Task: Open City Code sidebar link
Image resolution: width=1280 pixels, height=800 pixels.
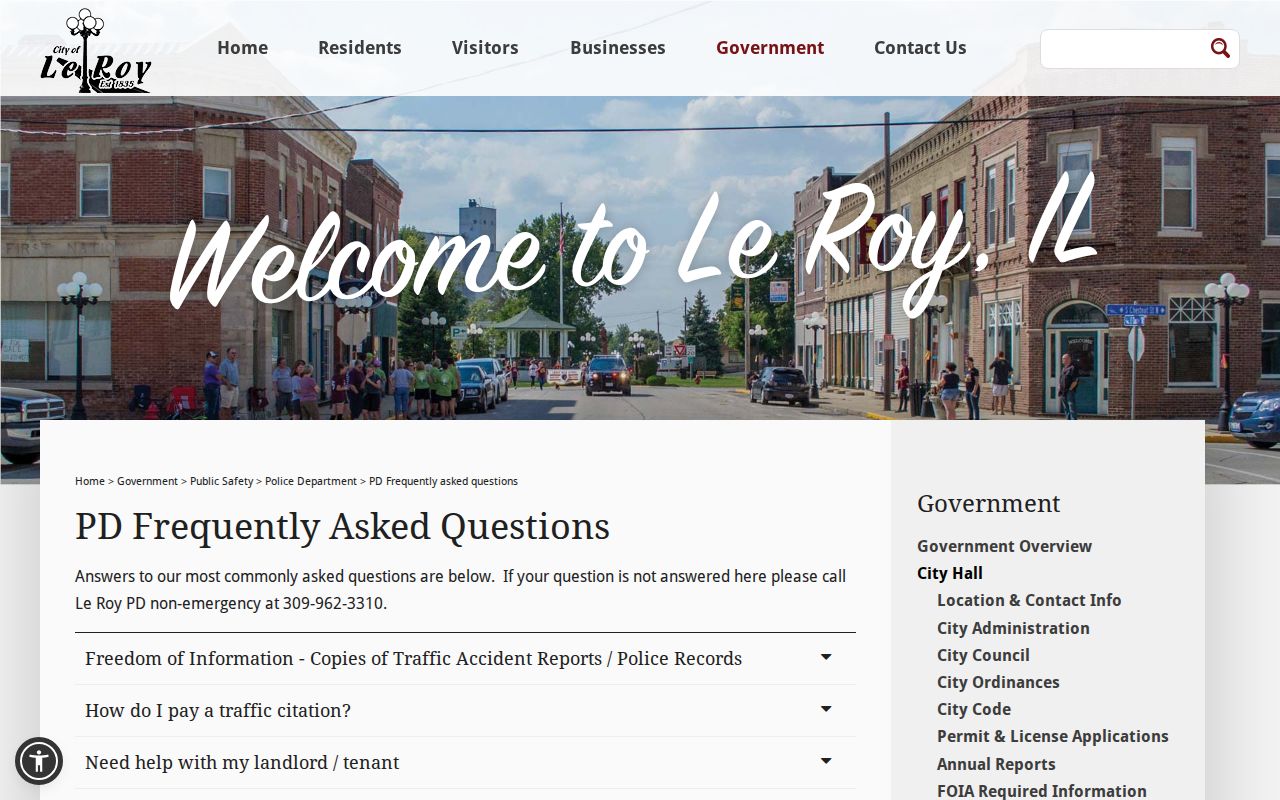Action: coord(974,709)
